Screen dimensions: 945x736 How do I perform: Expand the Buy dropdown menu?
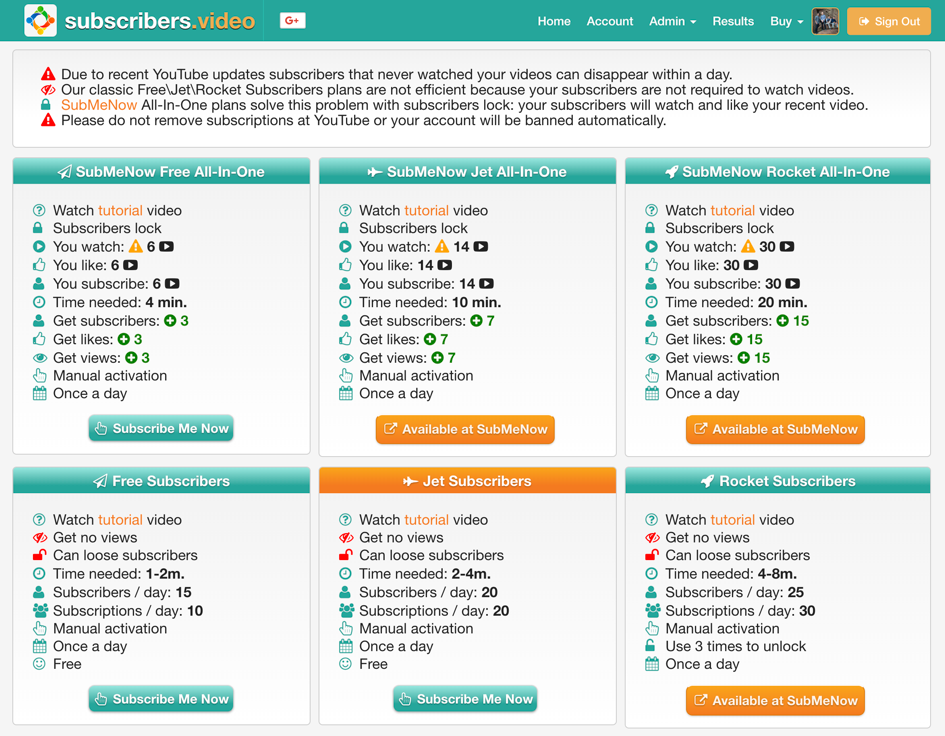click(x=786, y=21)
